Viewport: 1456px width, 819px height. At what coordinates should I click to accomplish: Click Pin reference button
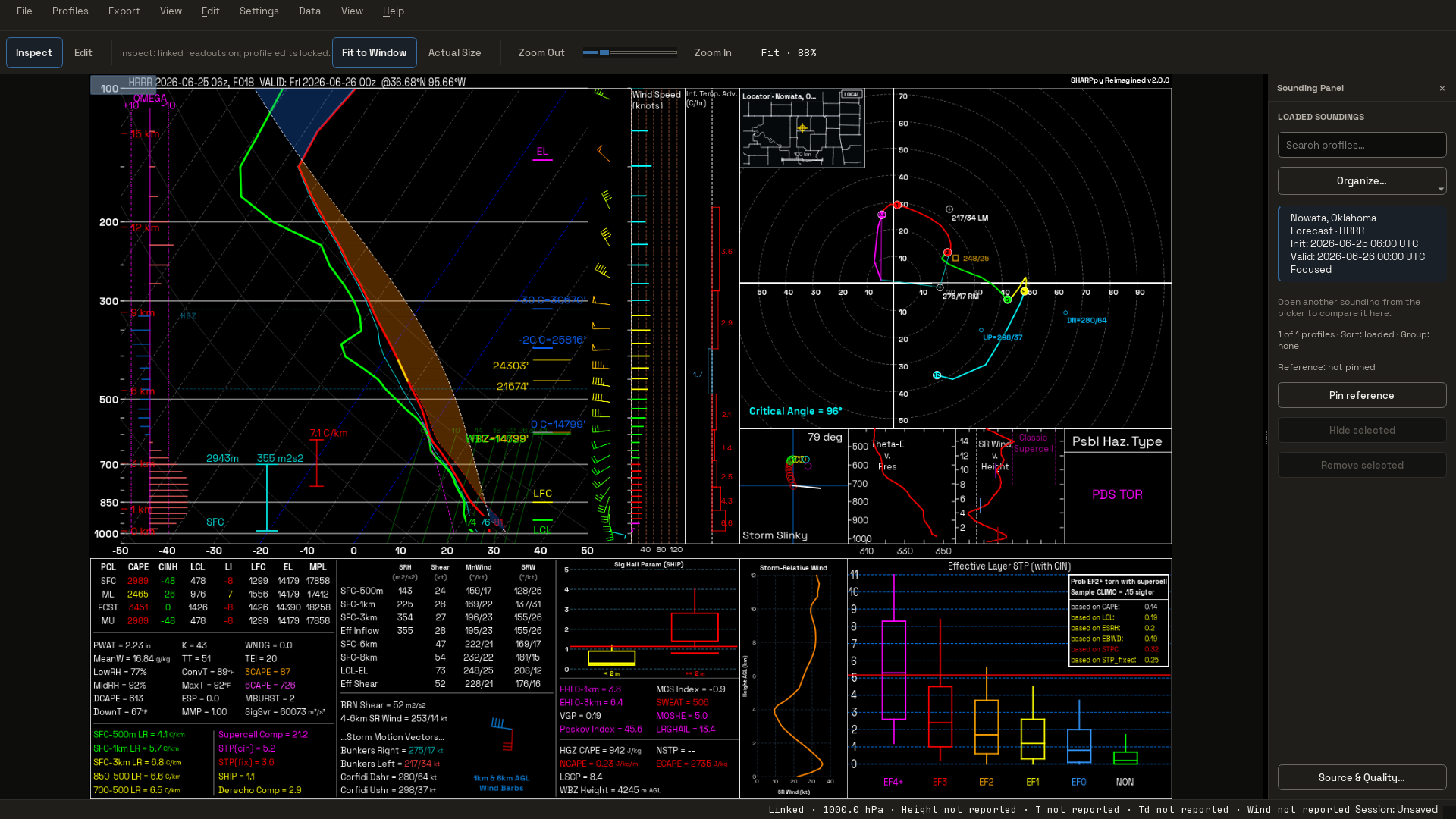[1362, 395]
